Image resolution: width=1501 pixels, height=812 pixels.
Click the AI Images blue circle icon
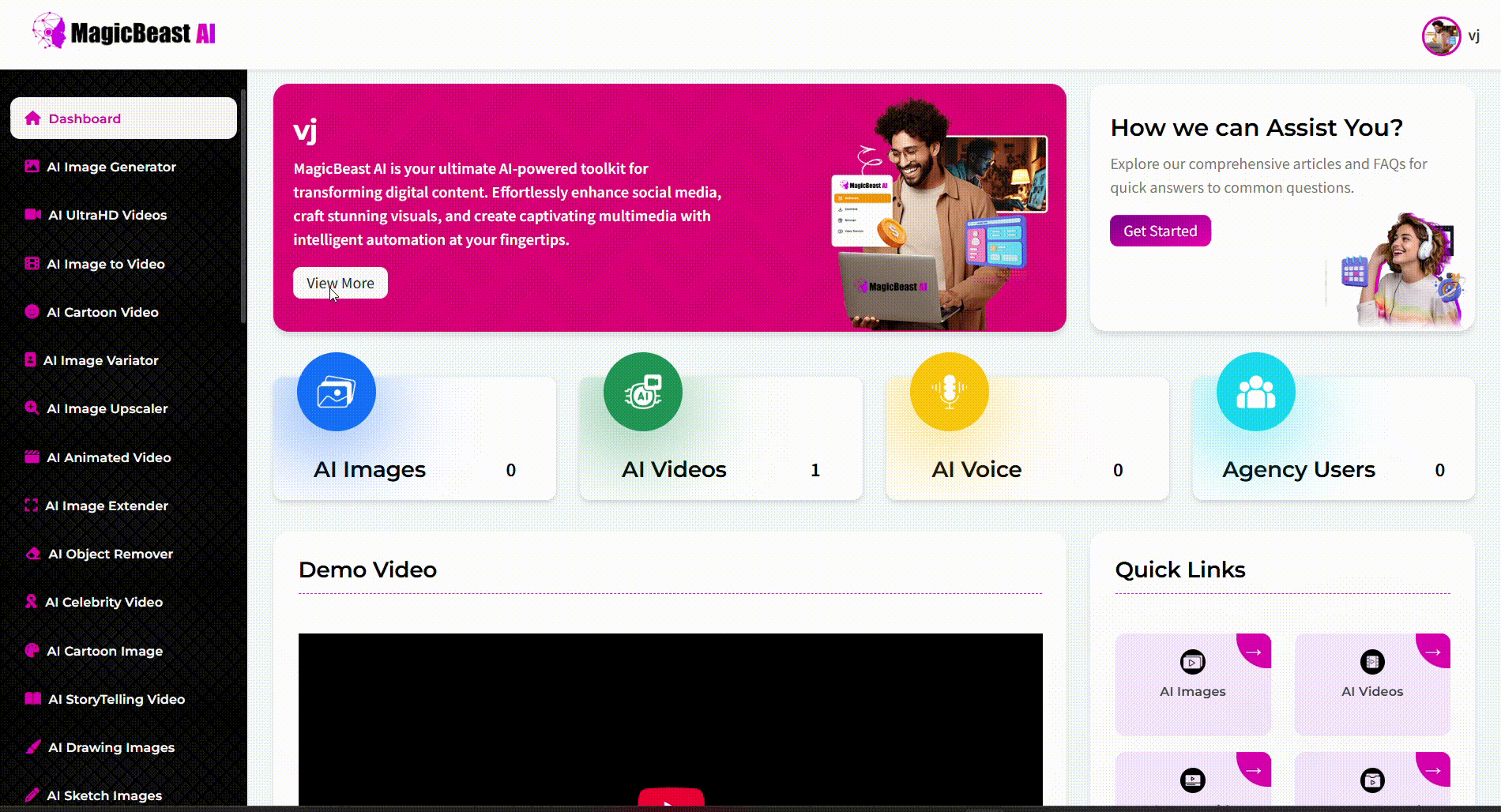pyautogui.click(x=337, y=392)
